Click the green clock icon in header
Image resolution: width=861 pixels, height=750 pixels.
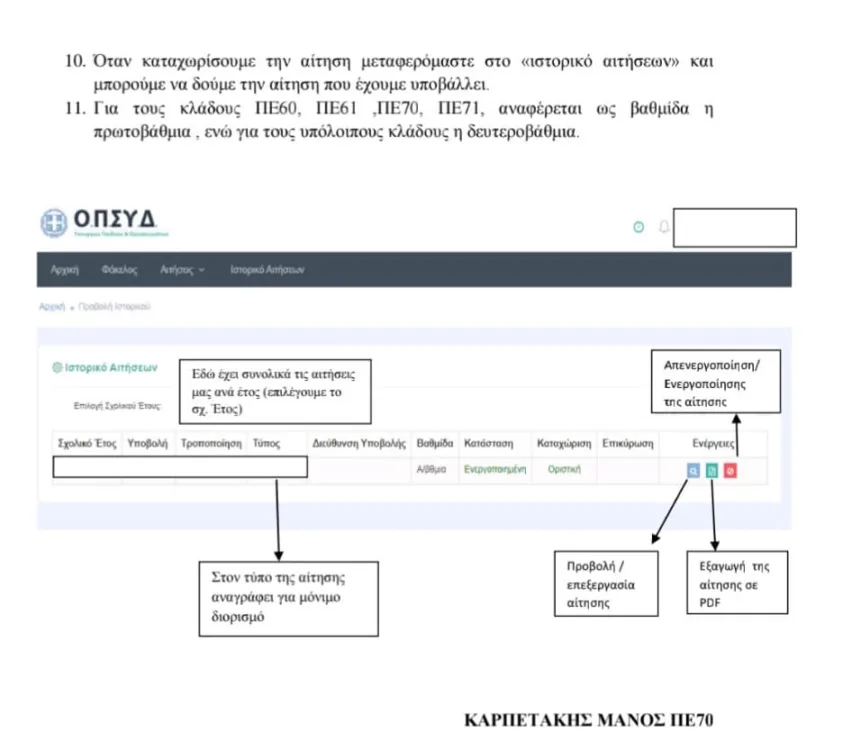tap(639, 228)
